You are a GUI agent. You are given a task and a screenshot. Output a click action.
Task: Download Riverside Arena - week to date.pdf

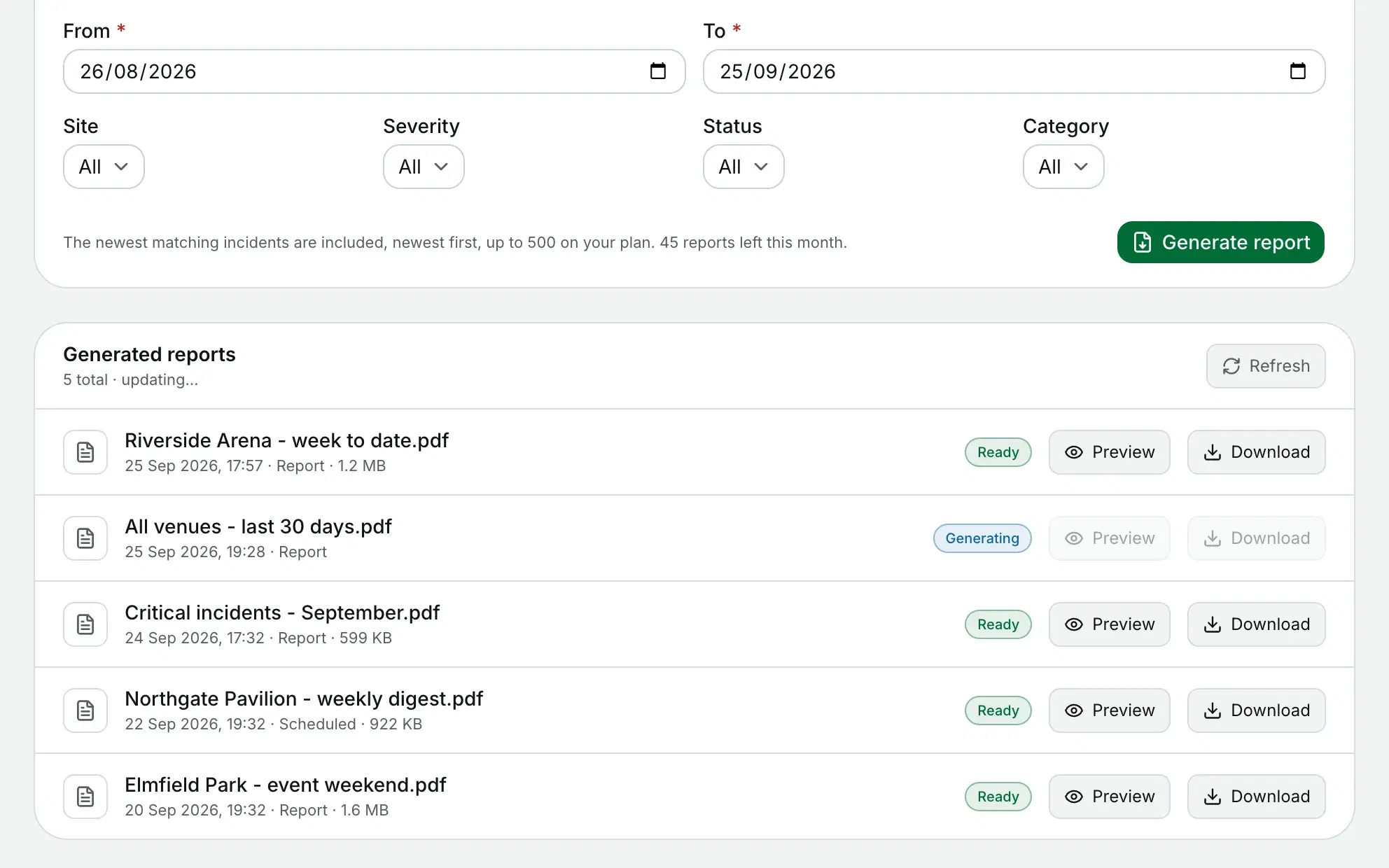pyautogui.click(x=1257, y=452)
